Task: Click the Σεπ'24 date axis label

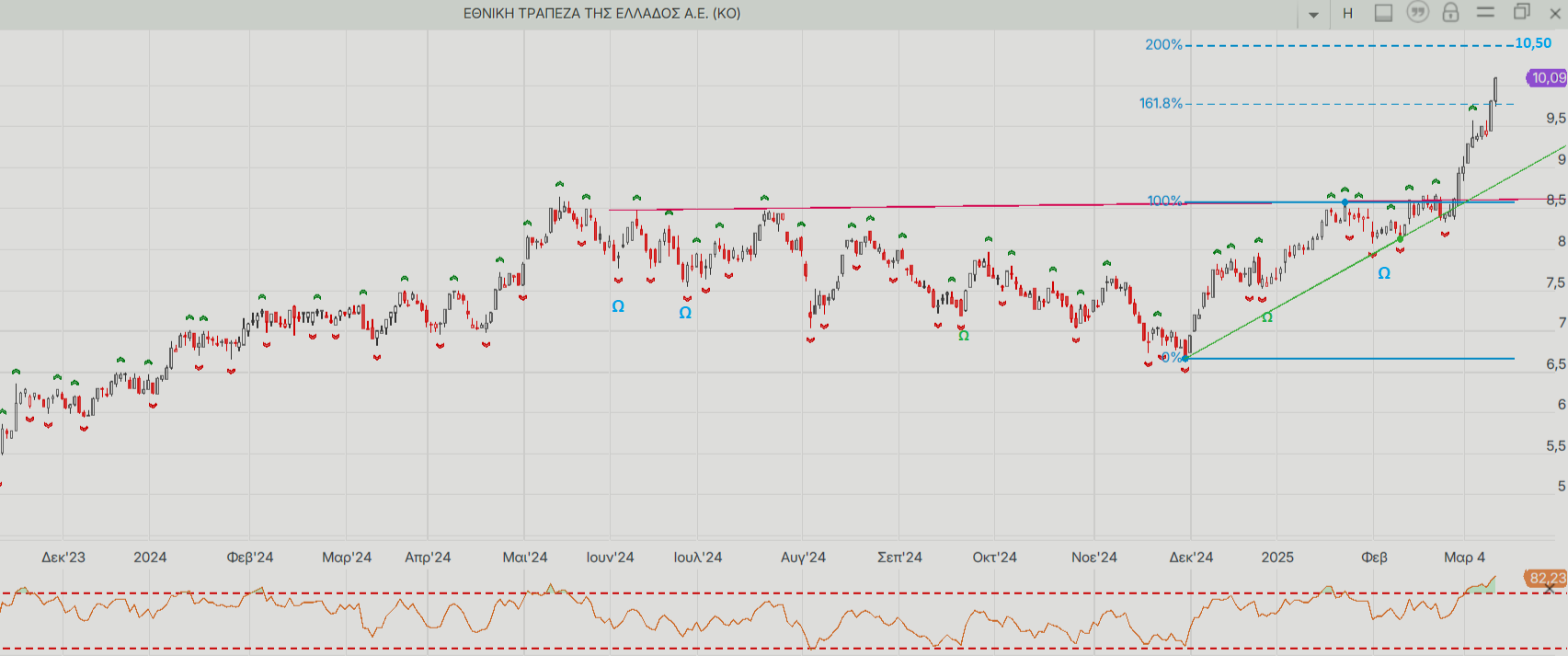Action: coord(899,557)
